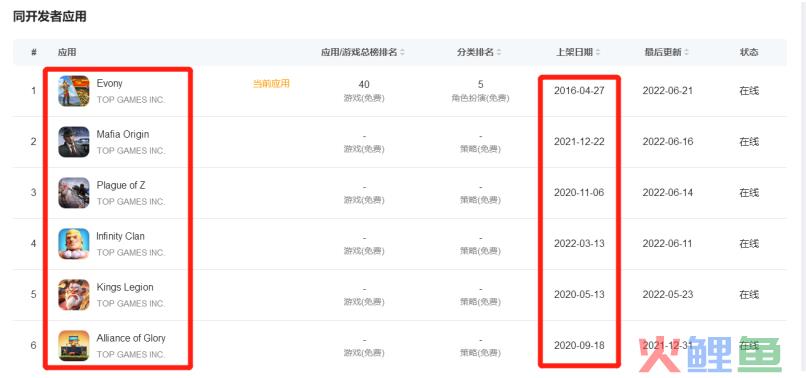The height and width of the screenshot is (378, 806).
Task: Open the Mafia Origin app icon
Action: 74,141
